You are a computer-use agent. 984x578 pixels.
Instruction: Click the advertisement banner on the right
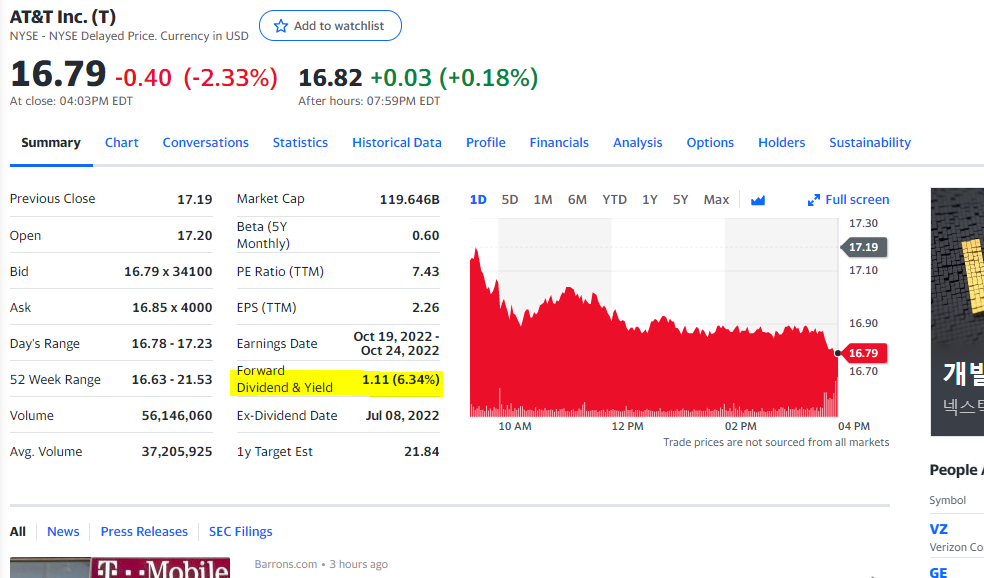[x=957, y=312]
